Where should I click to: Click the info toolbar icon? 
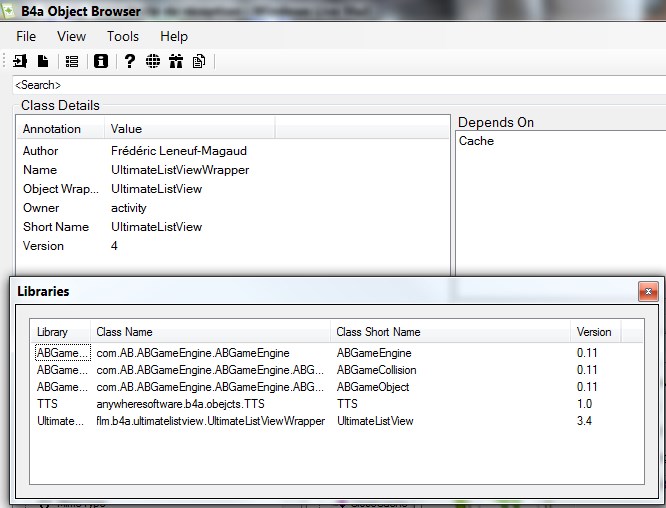pos(101,62)
